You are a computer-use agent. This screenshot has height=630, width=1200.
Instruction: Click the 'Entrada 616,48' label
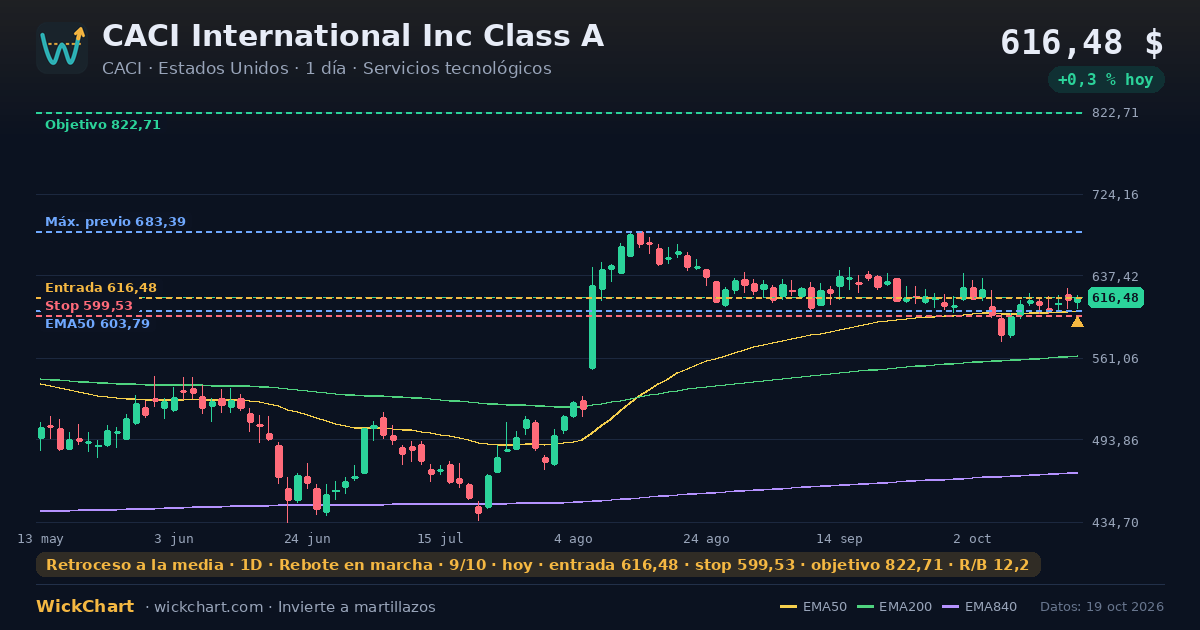pyautogui.click(x=101, y=288)
